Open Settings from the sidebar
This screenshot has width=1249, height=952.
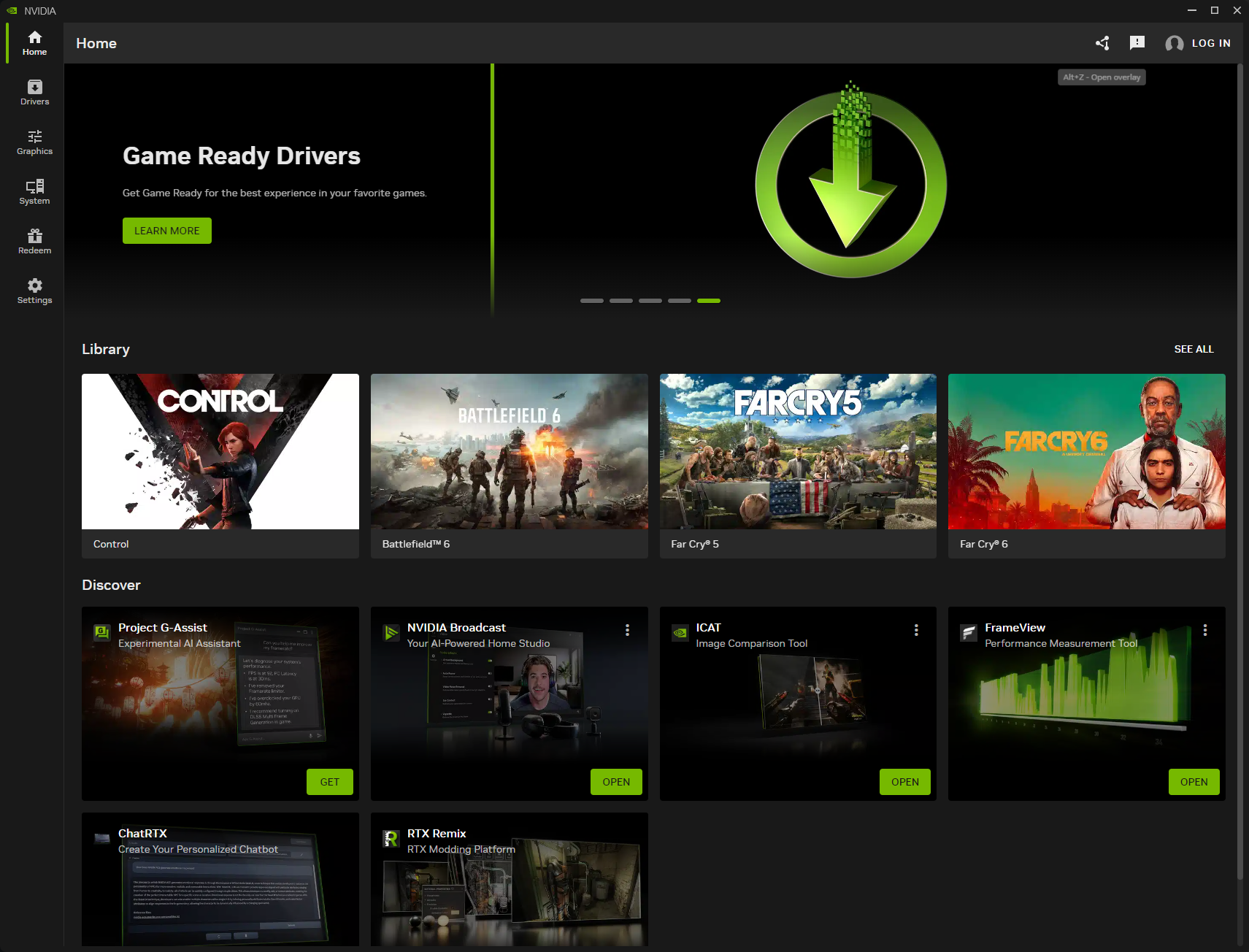34,291
